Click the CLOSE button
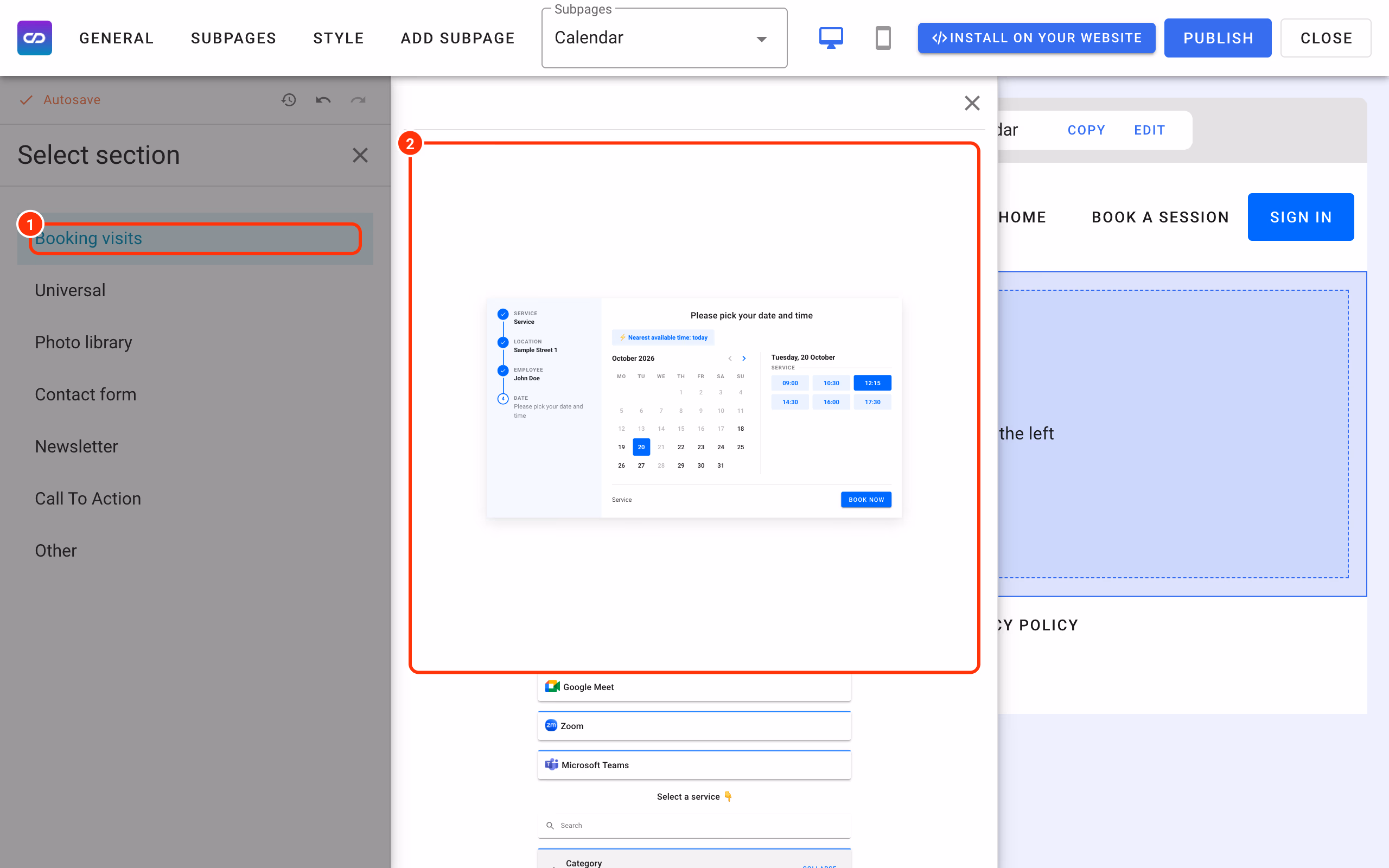Screen dimensions: 1389x868 pos(1326,38)
